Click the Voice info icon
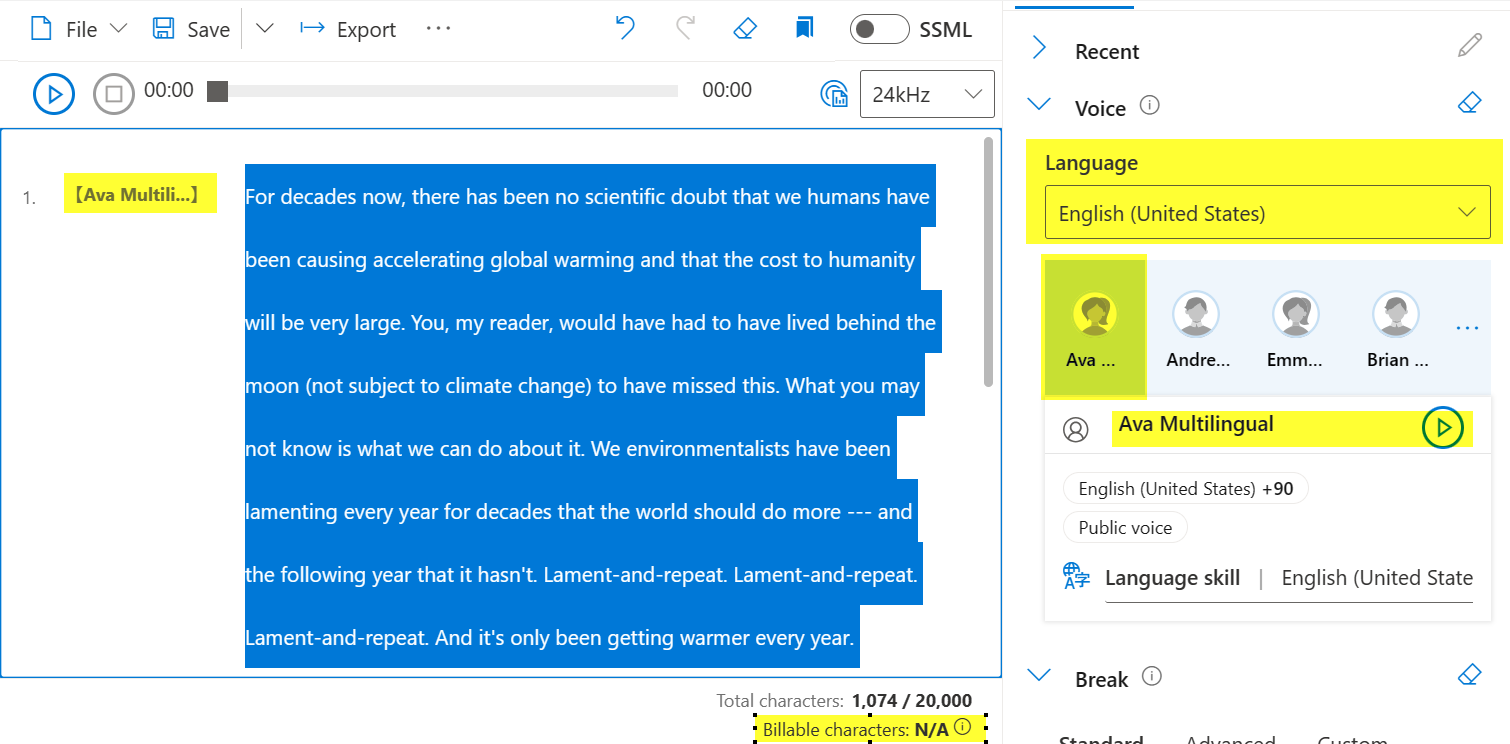Viewport: 1510px width, 744px height. pyautogui.click(x=1150, y=104)
